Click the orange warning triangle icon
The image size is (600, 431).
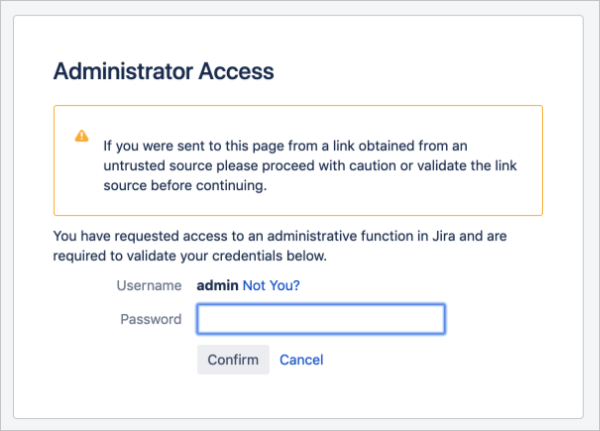(82, 136)
